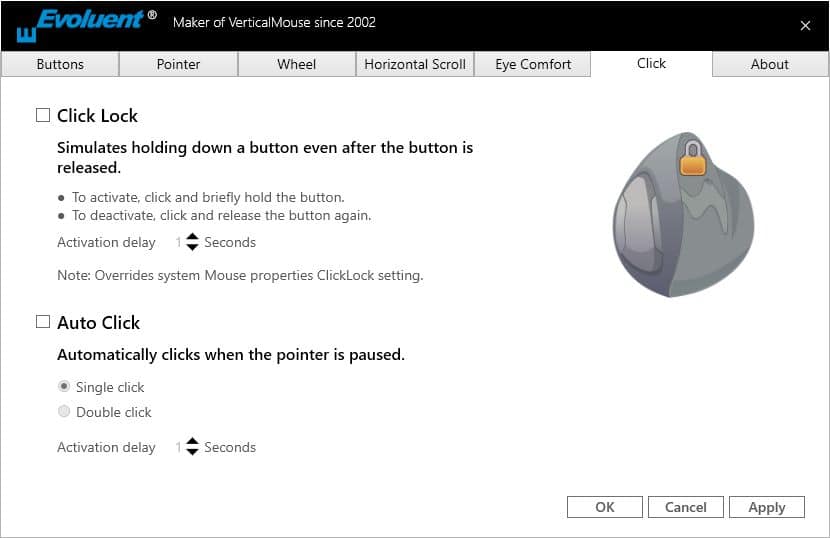The height and width of the screenshot is (538, 830).
Task: Click 'To activate, click and briefly hold' text
Action: 208,197
